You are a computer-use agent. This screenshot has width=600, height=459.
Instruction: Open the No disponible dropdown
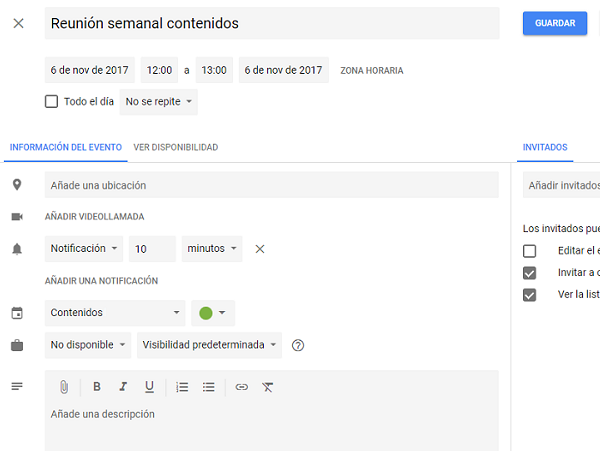(x=88, y=345)
